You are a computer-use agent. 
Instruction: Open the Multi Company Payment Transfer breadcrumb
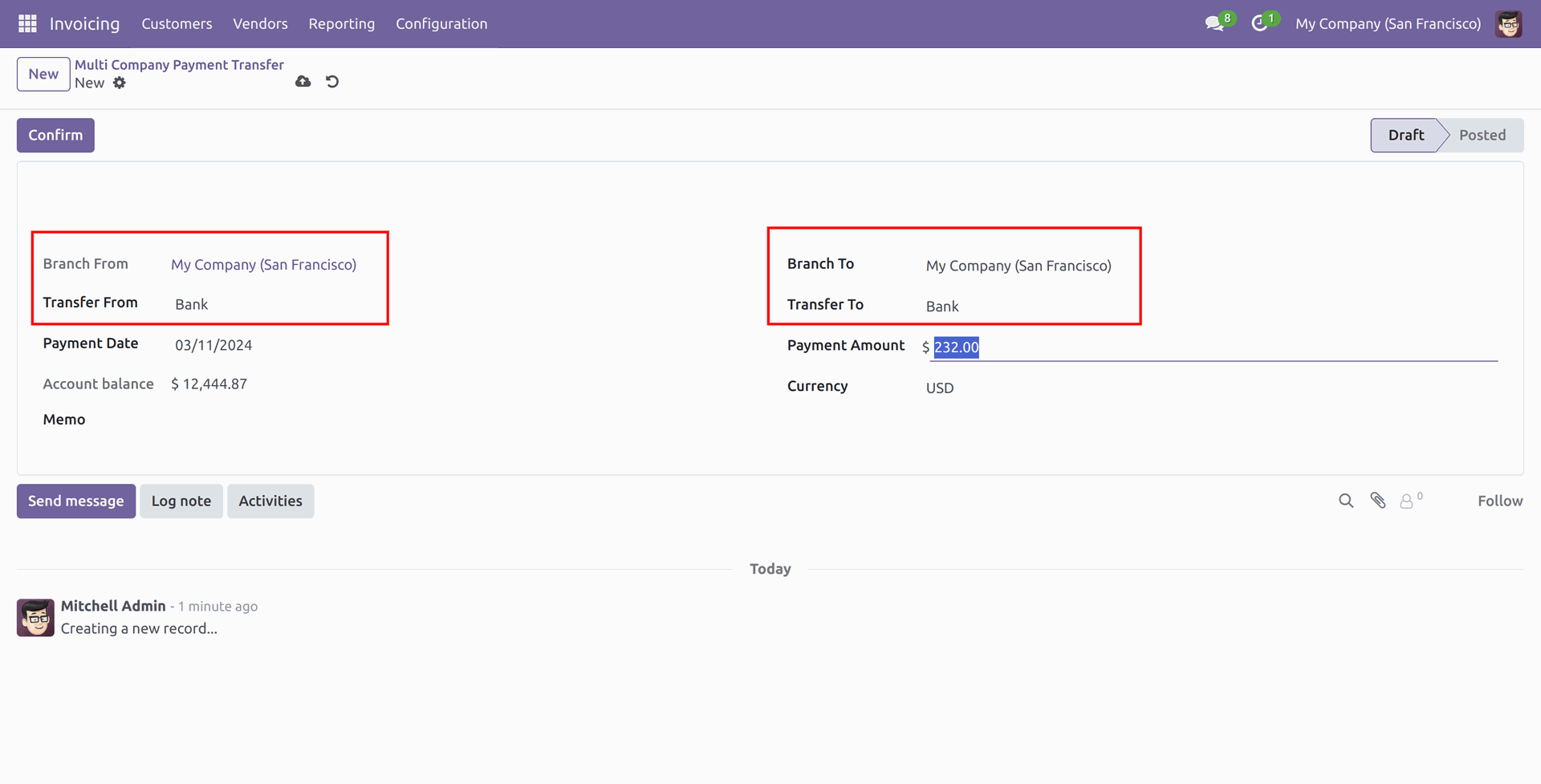pyautogui.click(x=179, y=65)
